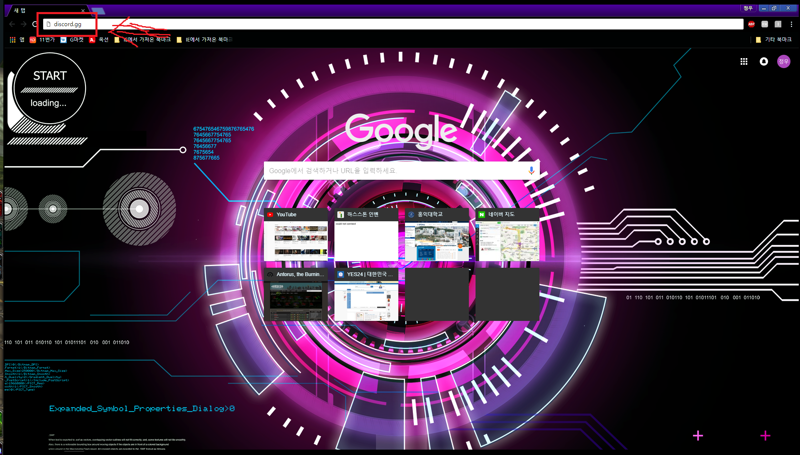This screenshot has height=455, width=800.
Task: Close the current browser tab
Action: pyautogui.click(x=83, y=11)
